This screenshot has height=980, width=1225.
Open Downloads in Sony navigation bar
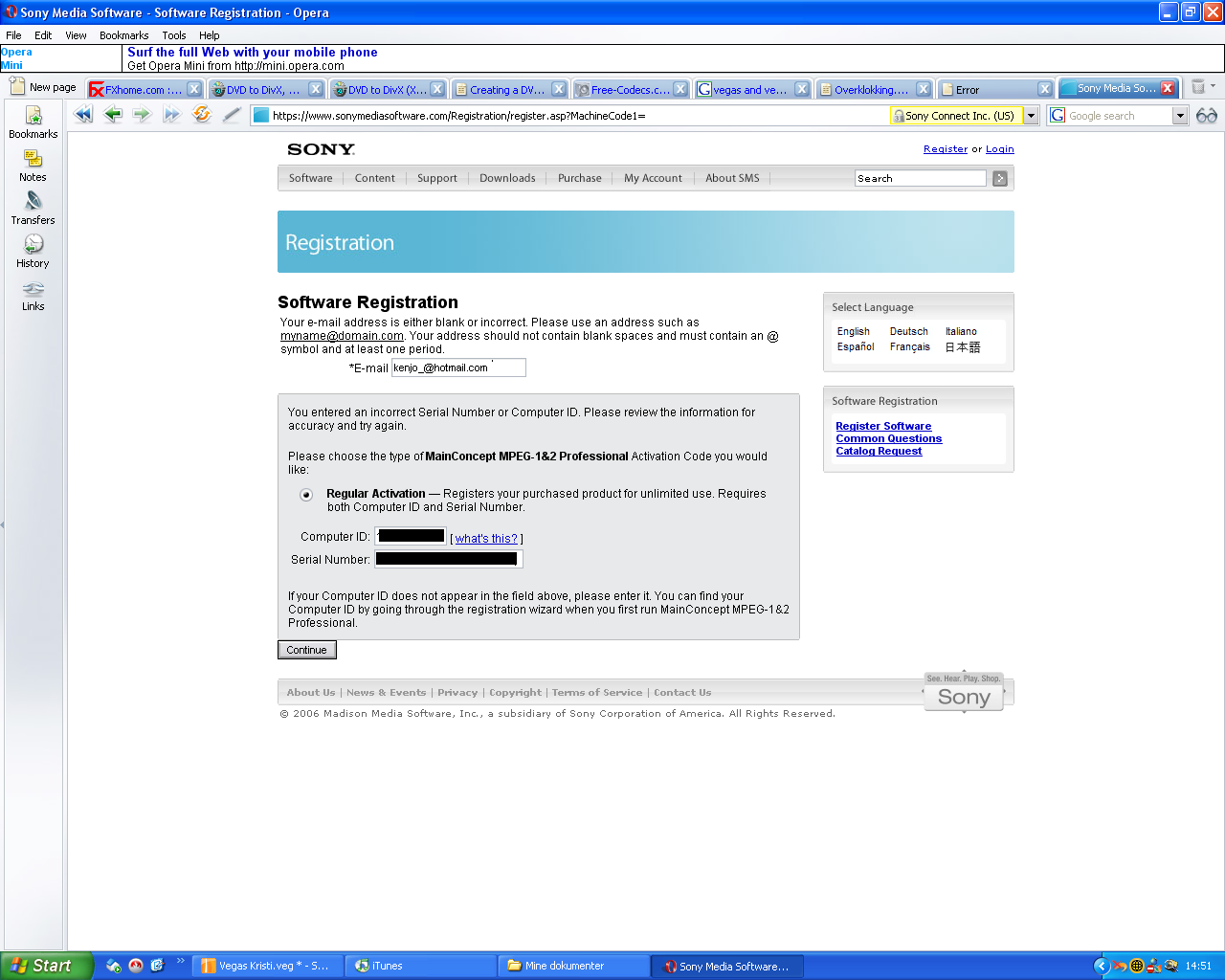coord(507,178)
